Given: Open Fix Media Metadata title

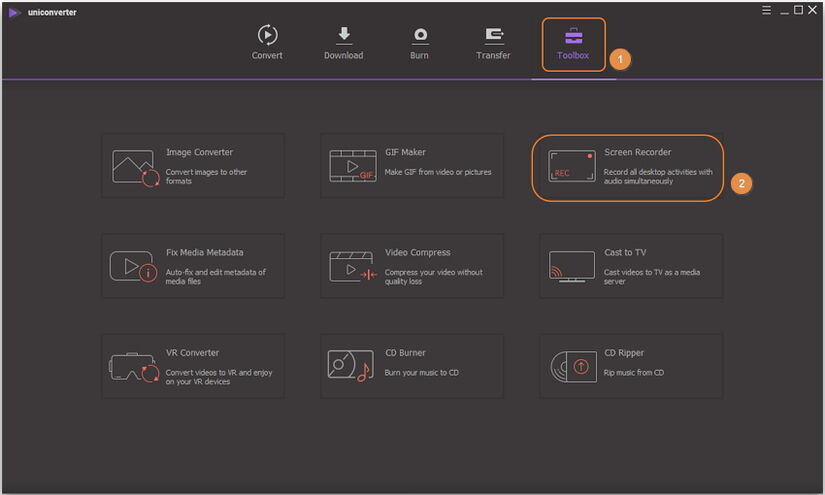Looking at the screenshot, I should click(205, 252).
